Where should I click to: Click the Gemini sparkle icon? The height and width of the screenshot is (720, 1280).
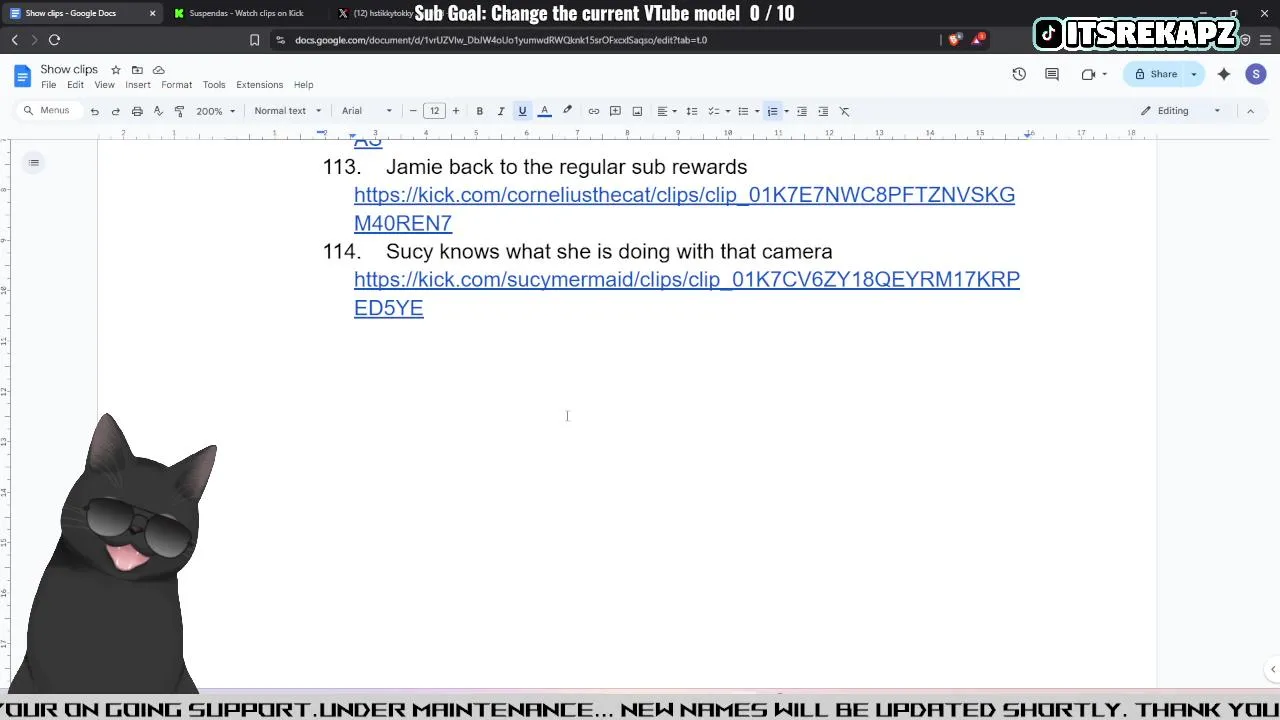1224,74
